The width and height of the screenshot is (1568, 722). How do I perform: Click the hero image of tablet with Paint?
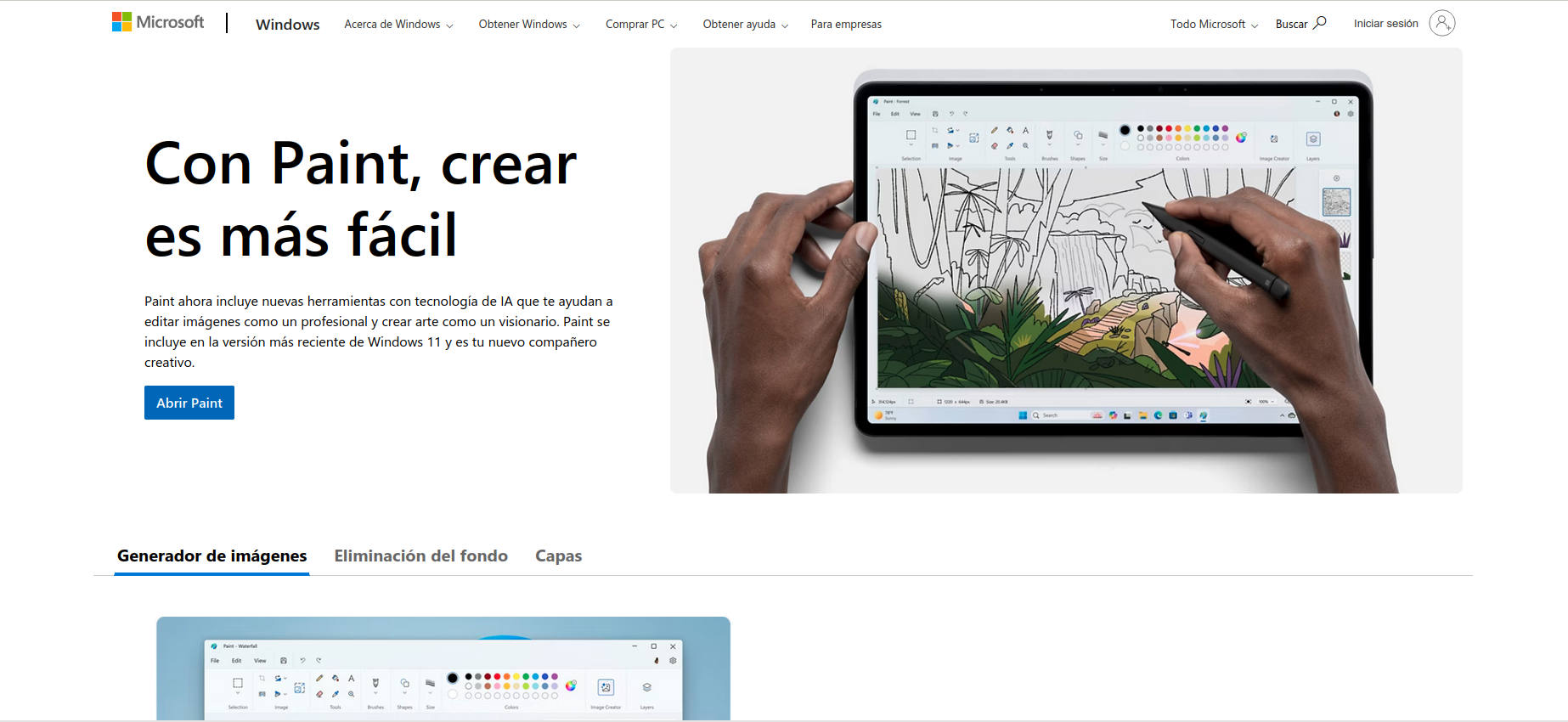tap(1066, 270)
